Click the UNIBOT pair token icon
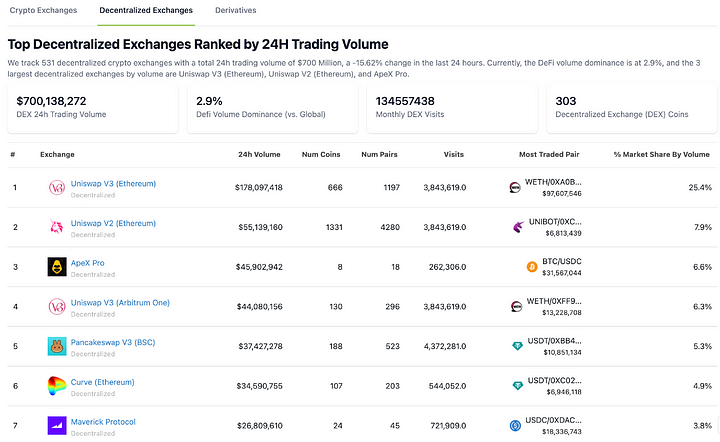This screenshot has height=442, width=720. (519, 227)
